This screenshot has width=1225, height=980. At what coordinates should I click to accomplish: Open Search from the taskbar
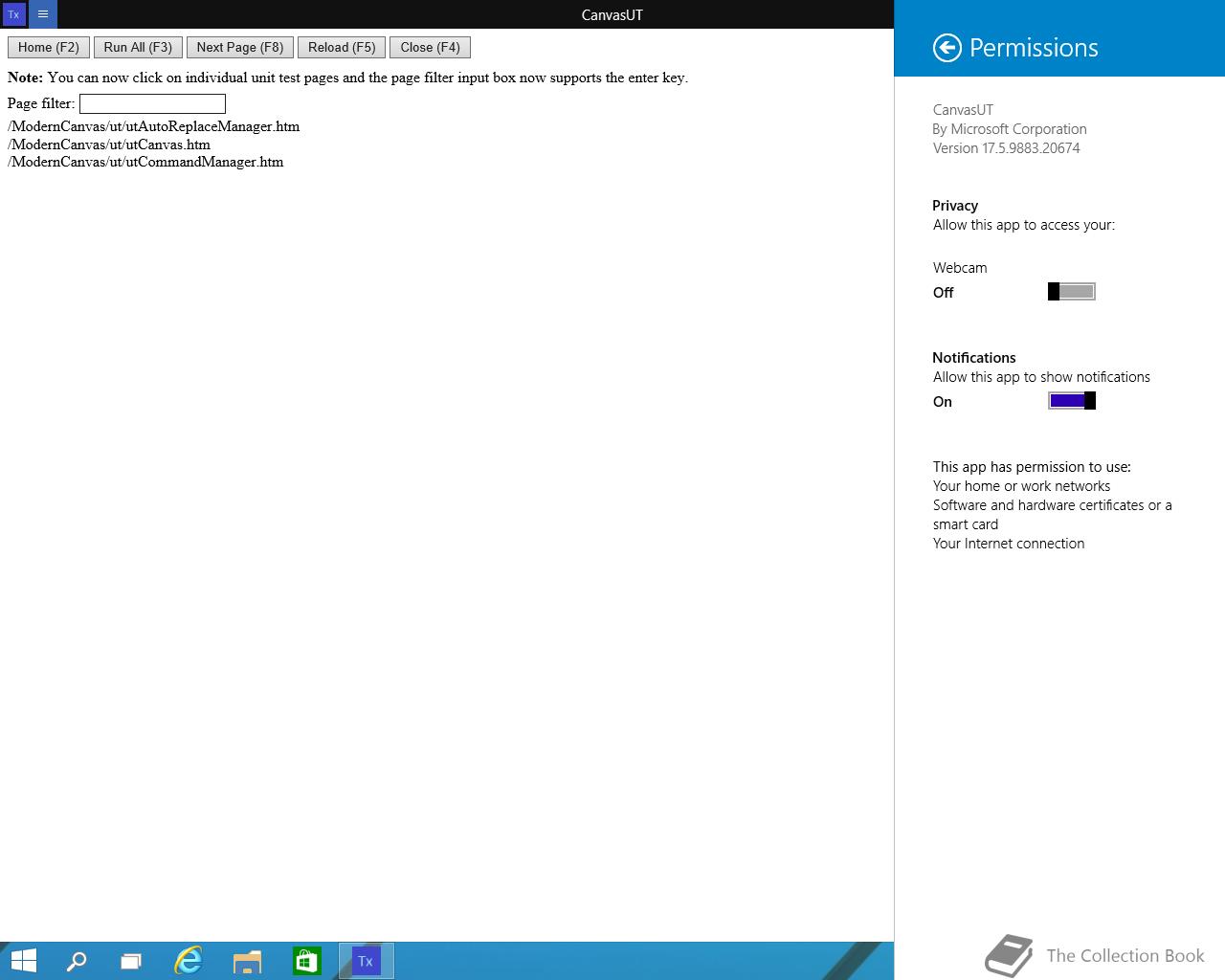click(x=77, y=961)
